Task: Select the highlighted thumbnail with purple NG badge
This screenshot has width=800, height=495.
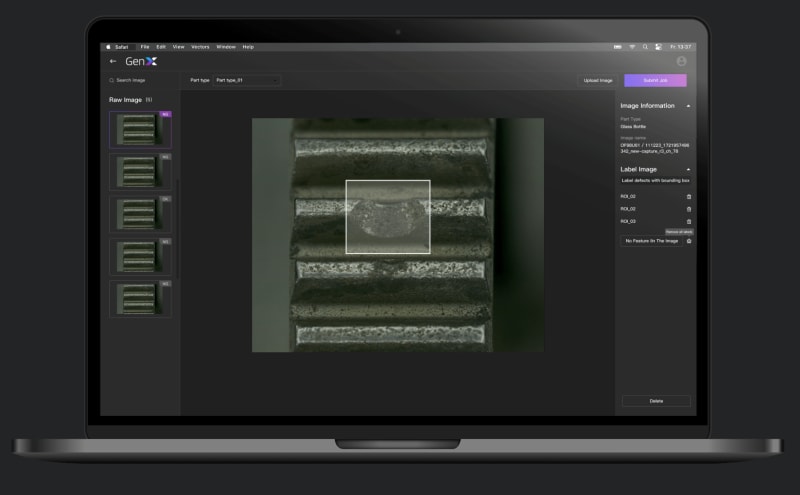Action: (x=140, y=130)
